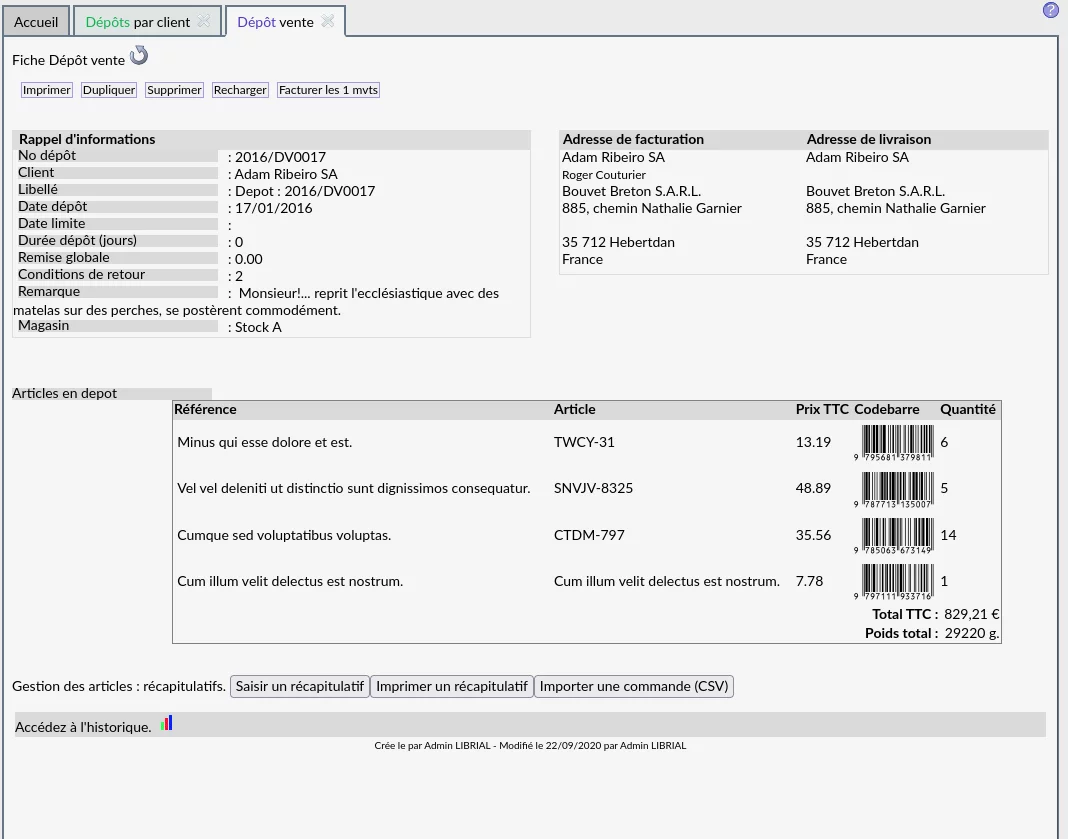The height and width of the screenshot is (839, 1068).
Task: Switch to the Accueil tab
Action: (x=36, y=22)
